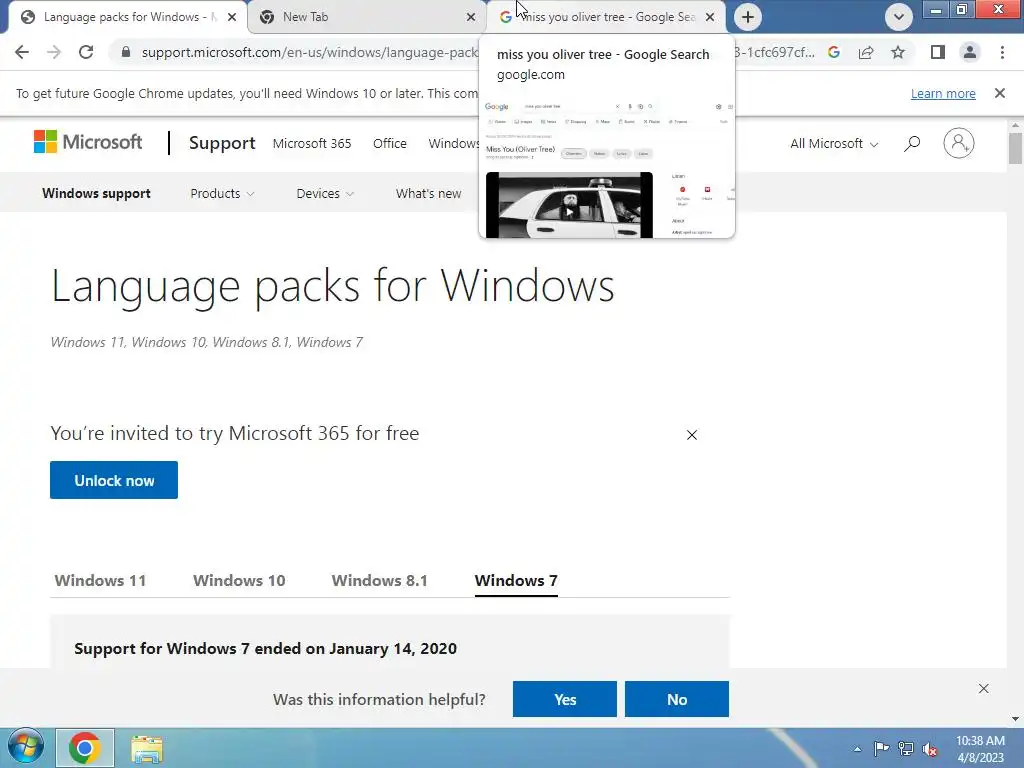Open Windows Explorer from the taskbar

pyautogui.click(x=147, y=749)
